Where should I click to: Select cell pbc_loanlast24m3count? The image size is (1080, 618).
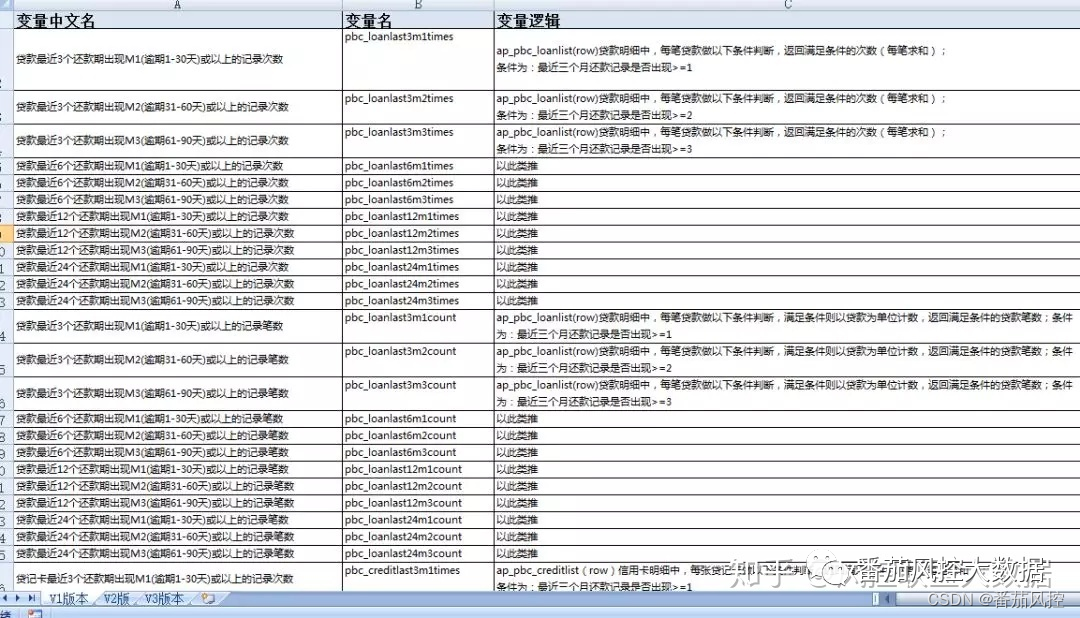tap(418, 554)
